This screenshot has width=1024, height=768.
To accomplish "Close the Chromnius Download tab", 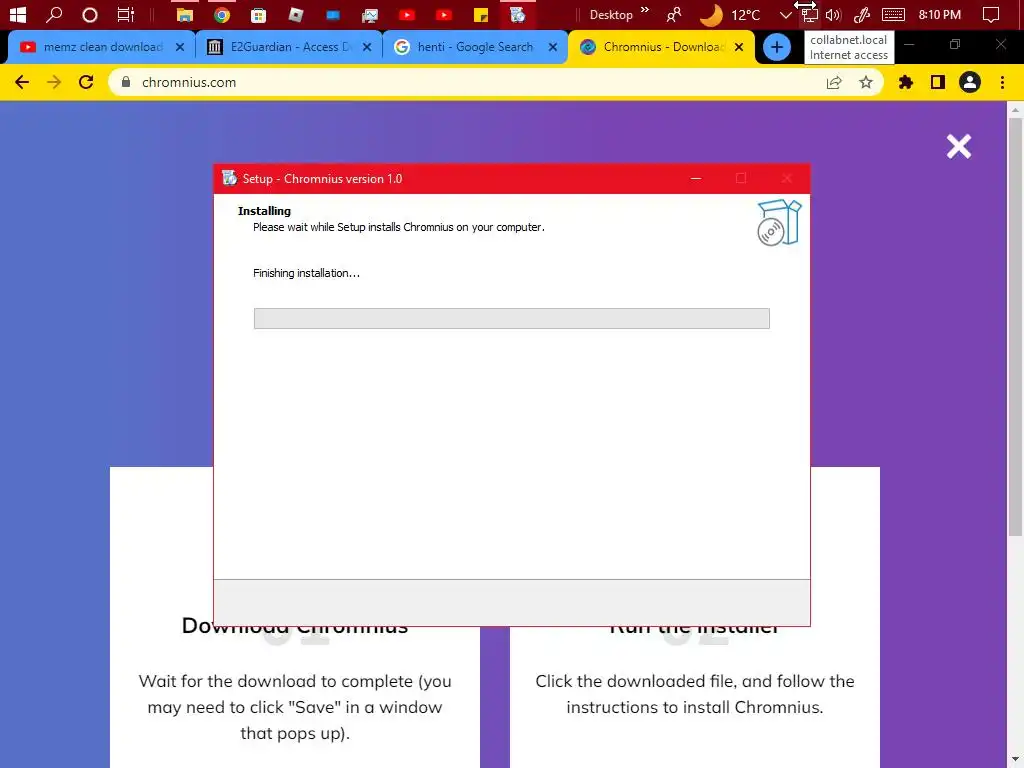I will [739, 47].
